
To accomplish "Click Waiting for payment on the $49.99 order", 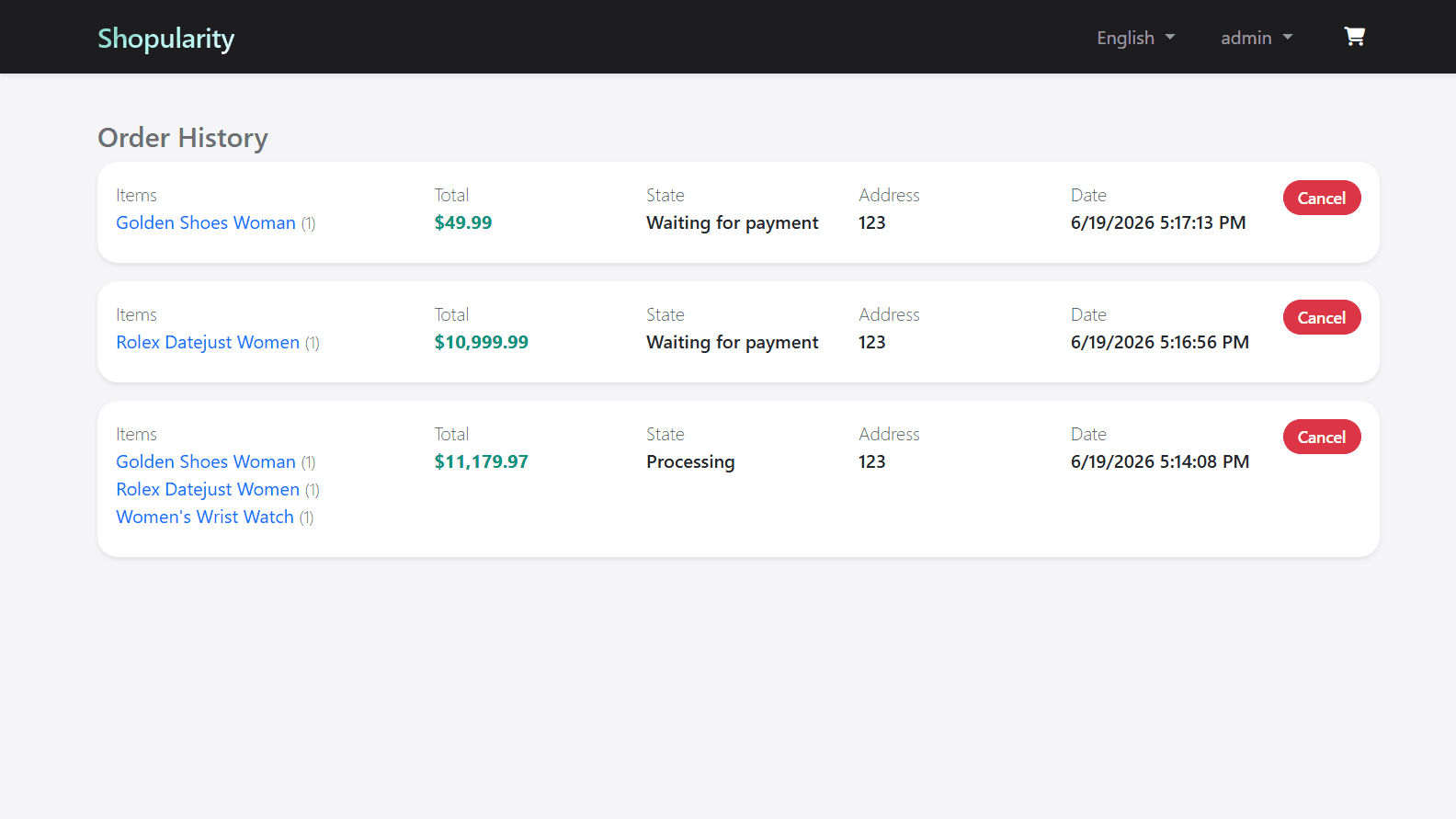I will [x=733, y=222].
